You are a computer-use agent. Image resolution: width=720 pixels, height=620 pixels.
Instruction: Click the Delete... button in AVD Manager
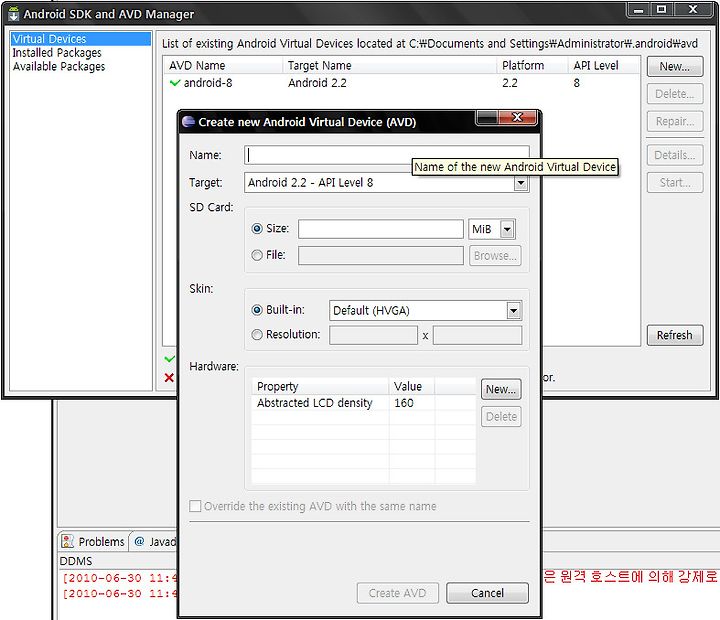(675, 94)
